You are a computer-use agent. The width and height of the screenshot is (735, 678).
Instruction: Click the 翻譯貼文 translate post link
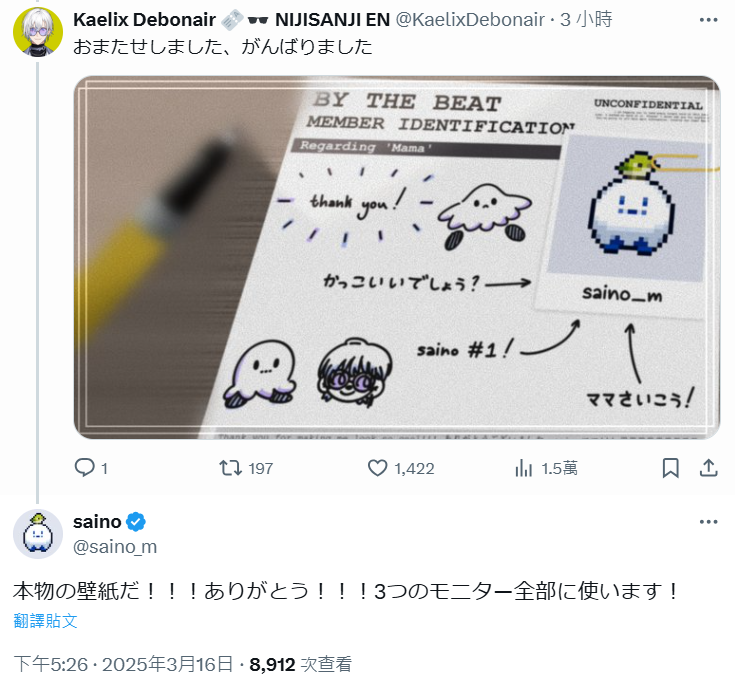[x=45, y=620]
